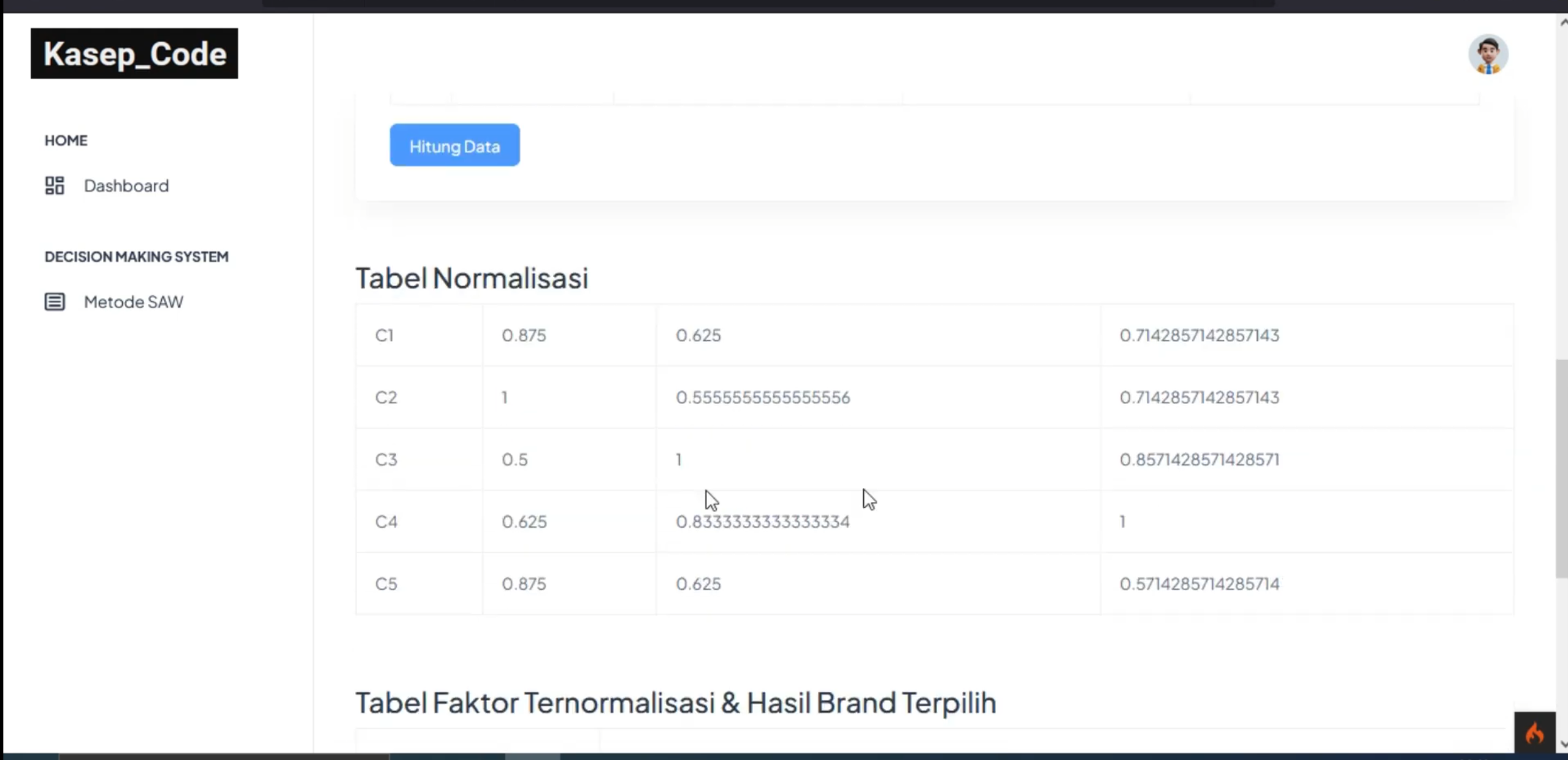Click value 1 in the C2 row
Image resolution: width=1568 pixels, height=760 pixels.
coord(504,397)
